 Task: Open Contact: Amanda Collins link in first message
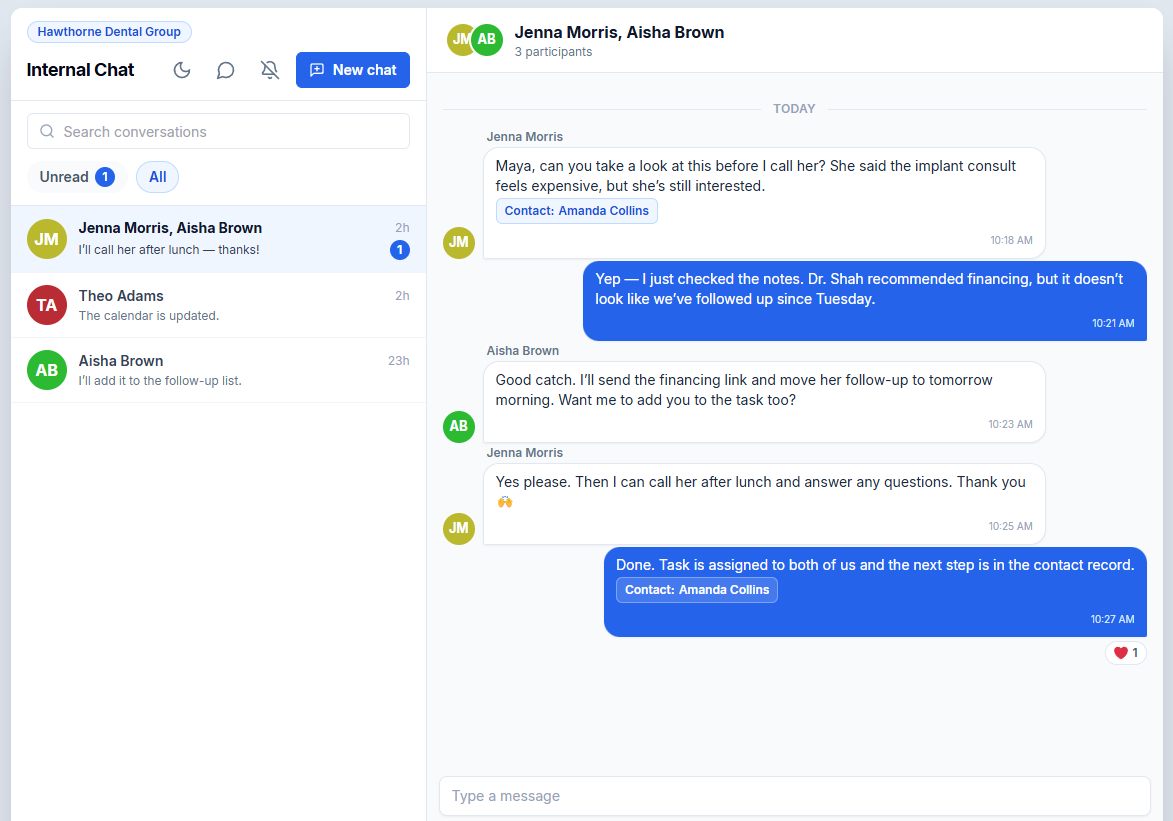pyautogui.click(x=577, y=211)
